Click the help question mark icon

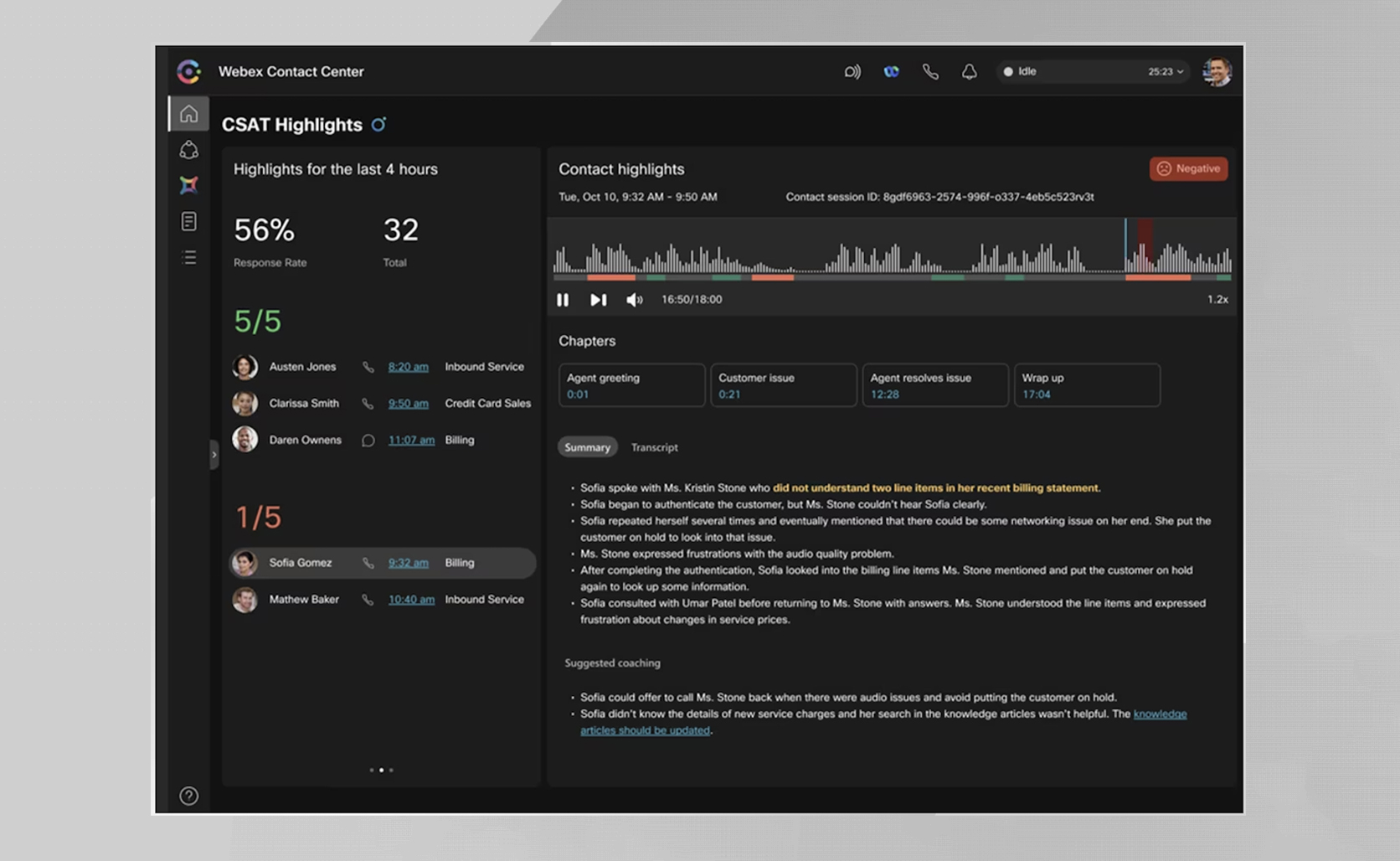189,796
